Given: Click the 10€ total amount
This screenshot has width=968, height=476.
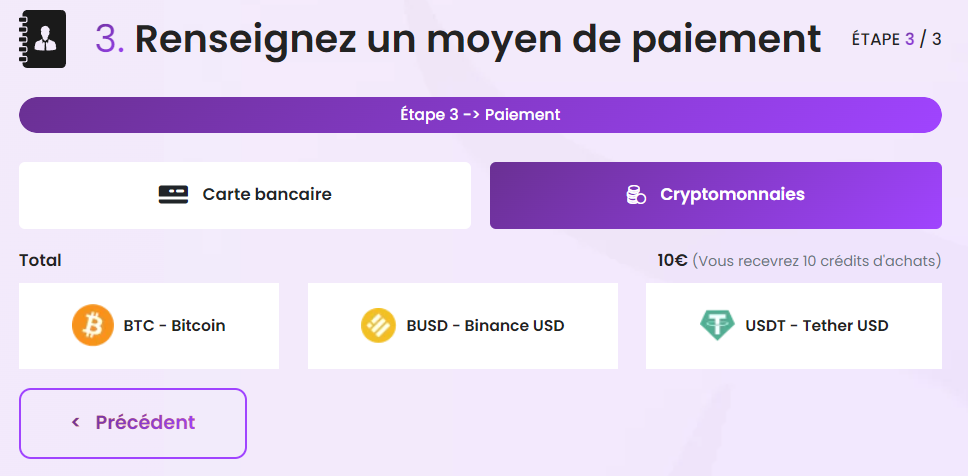Looking at the screenshot, I should point(672,261).
